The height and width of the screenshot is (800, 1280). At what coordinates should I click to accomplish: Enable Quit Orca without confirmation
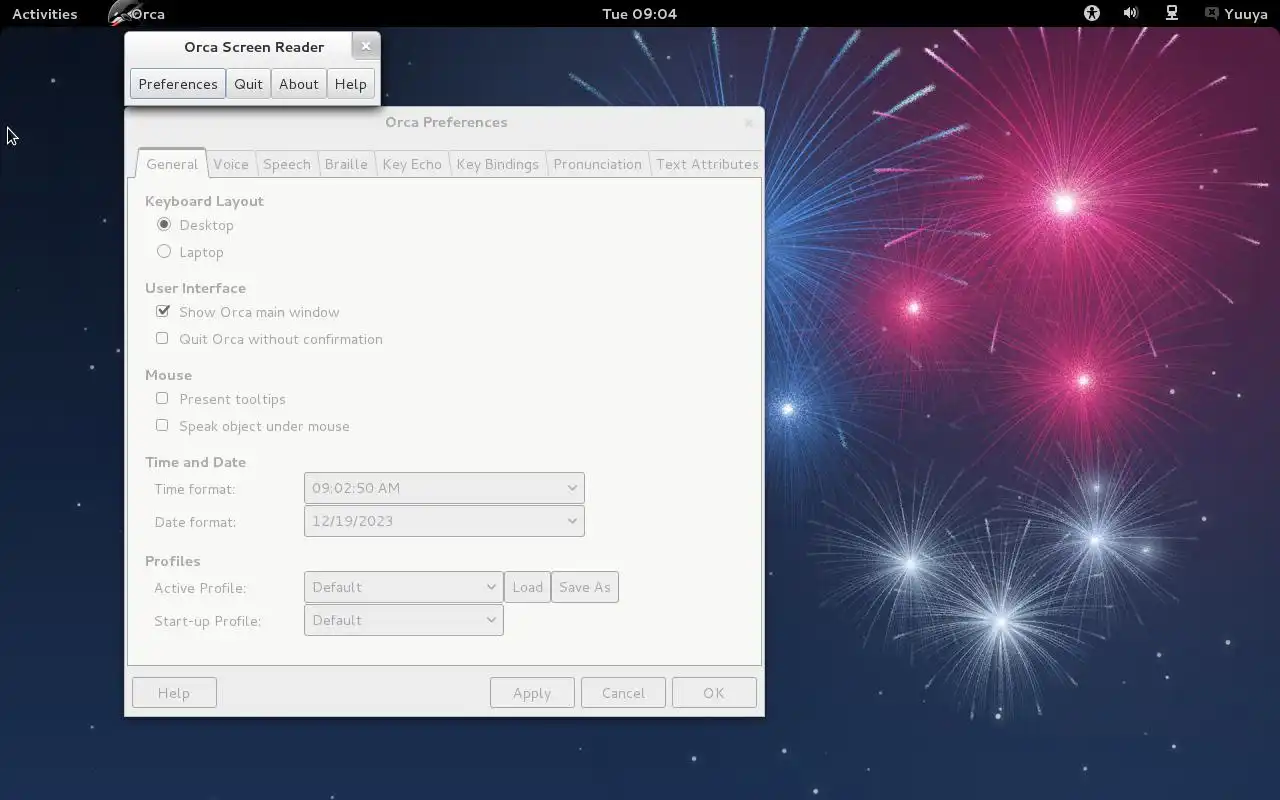[x=162, y=339]
